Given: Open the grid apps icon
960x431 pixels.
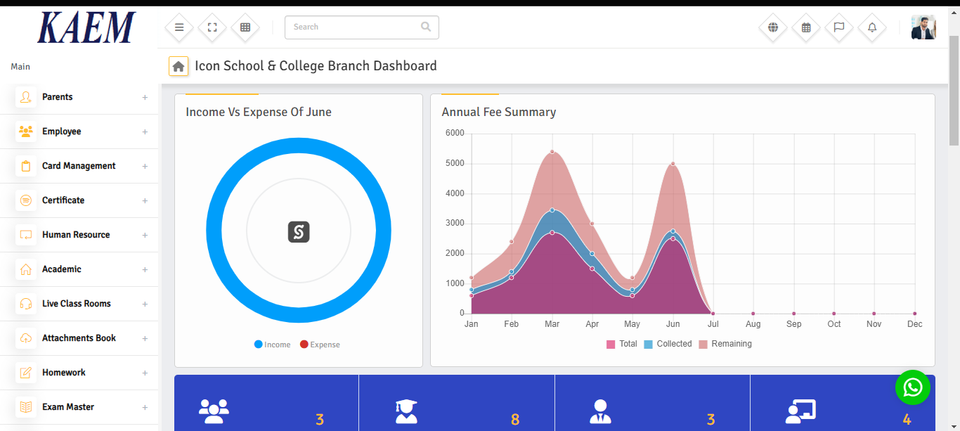Looking at the screenshot, I should [245, 27].
